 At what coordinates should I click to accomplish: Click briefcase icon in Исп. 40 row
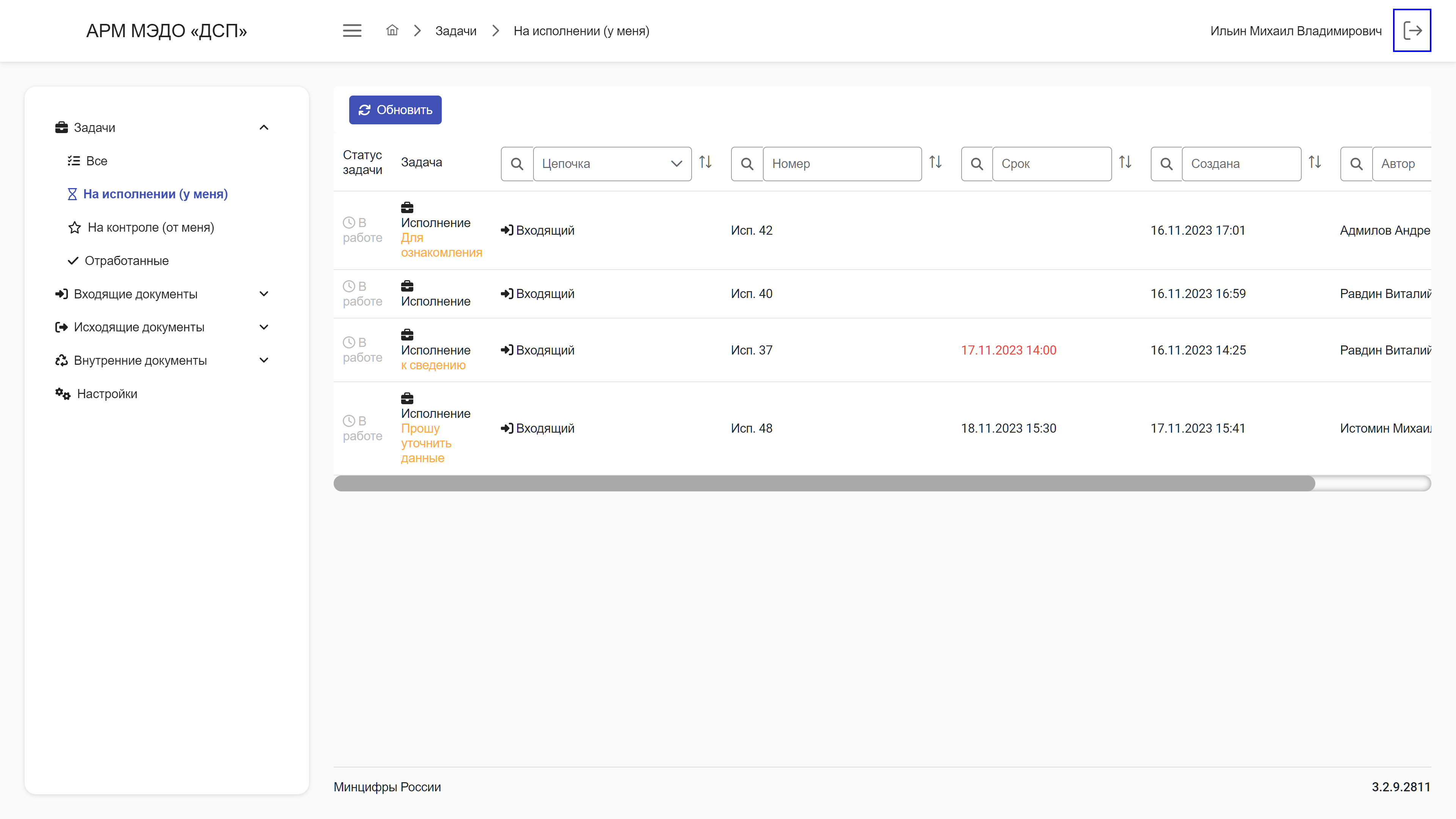tap(407, 286)
